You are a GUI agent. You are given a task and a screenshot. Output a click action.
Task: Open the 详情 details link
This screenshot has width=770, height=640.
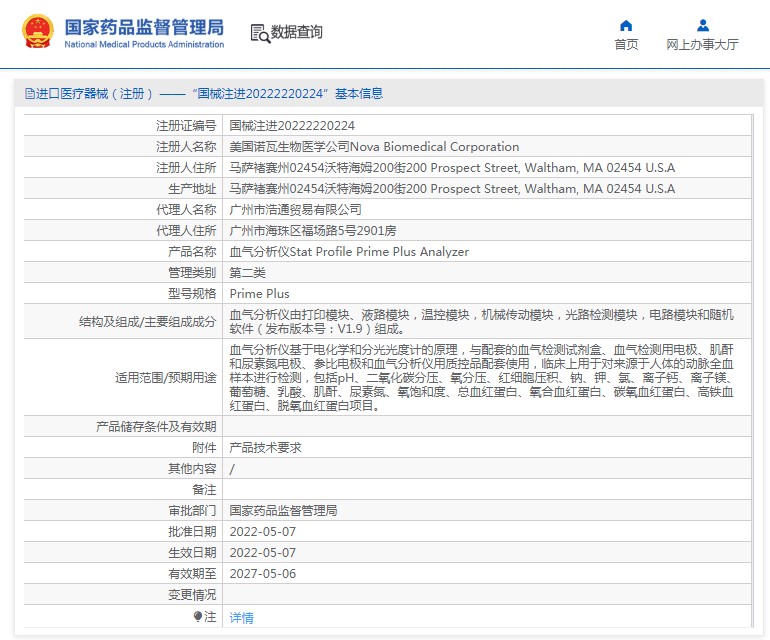click(242, 617)
